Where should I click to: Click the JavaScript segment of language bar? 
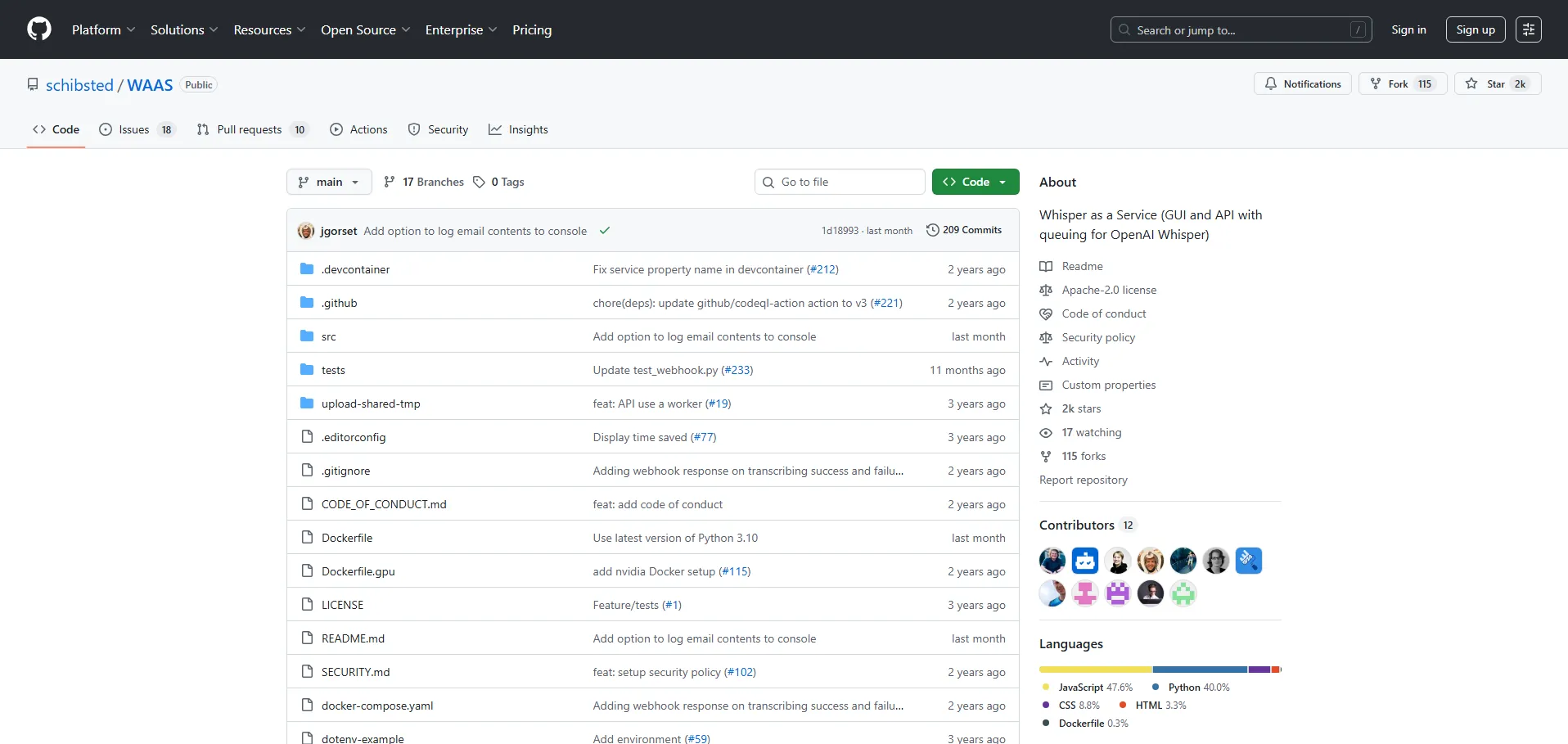[1095, 670]
